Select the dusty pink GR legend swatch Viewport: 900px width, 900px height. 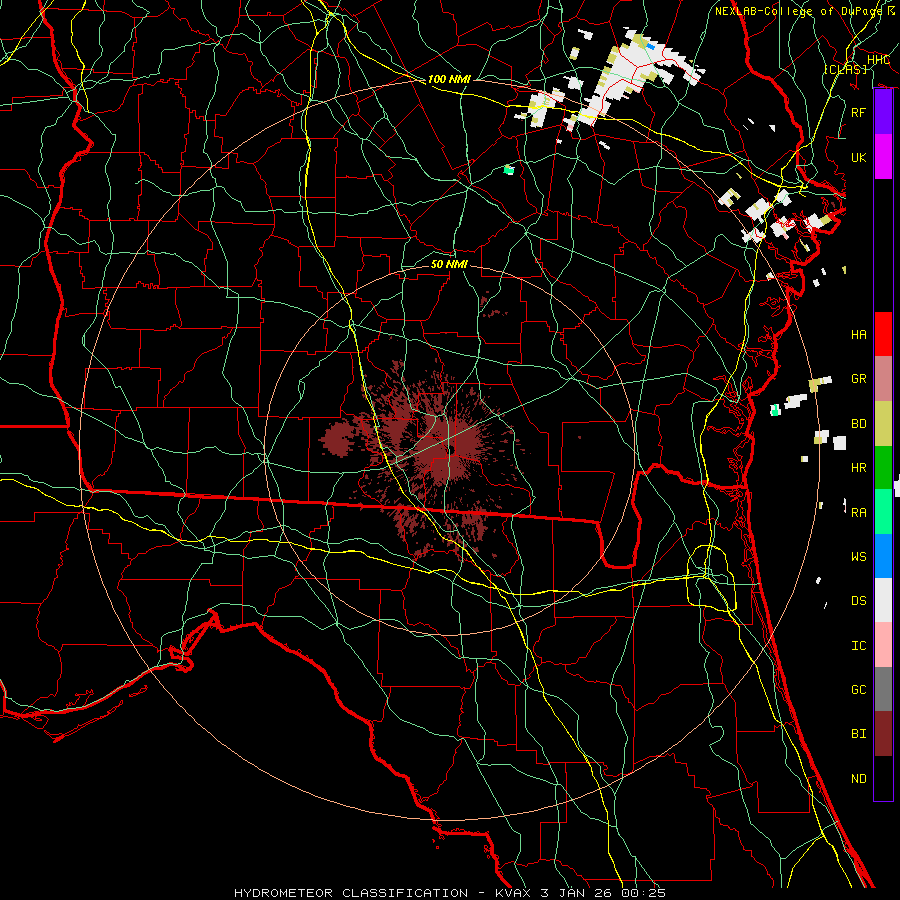(883, 379)
